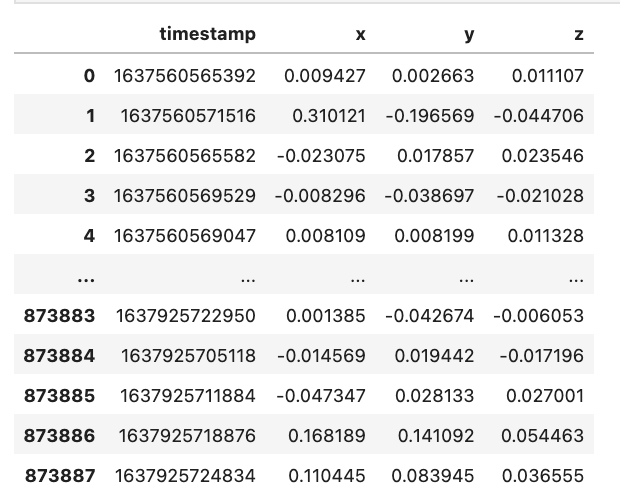Click the timestamp column header
This screenshot has width=620, height=496.
pyautogui.click(x=208, y=34)
